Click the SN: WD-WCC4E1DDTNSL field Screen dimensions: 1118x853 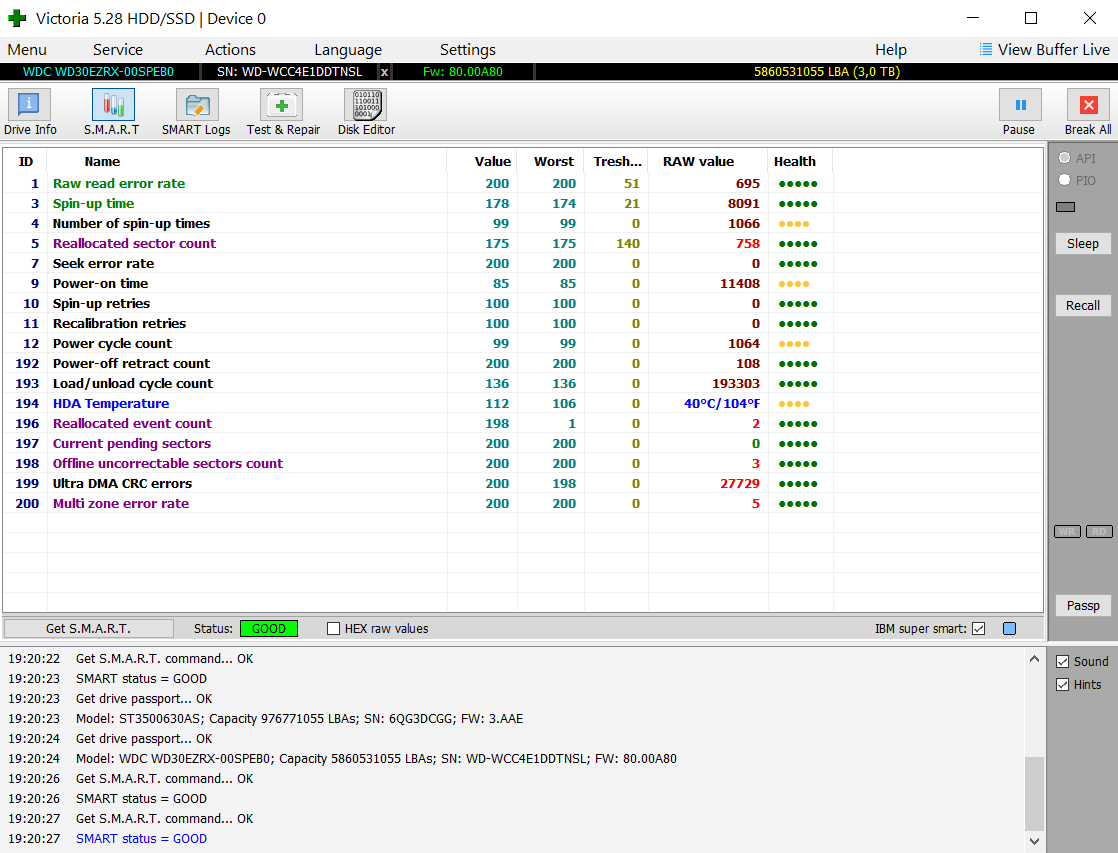click(289, 72)
